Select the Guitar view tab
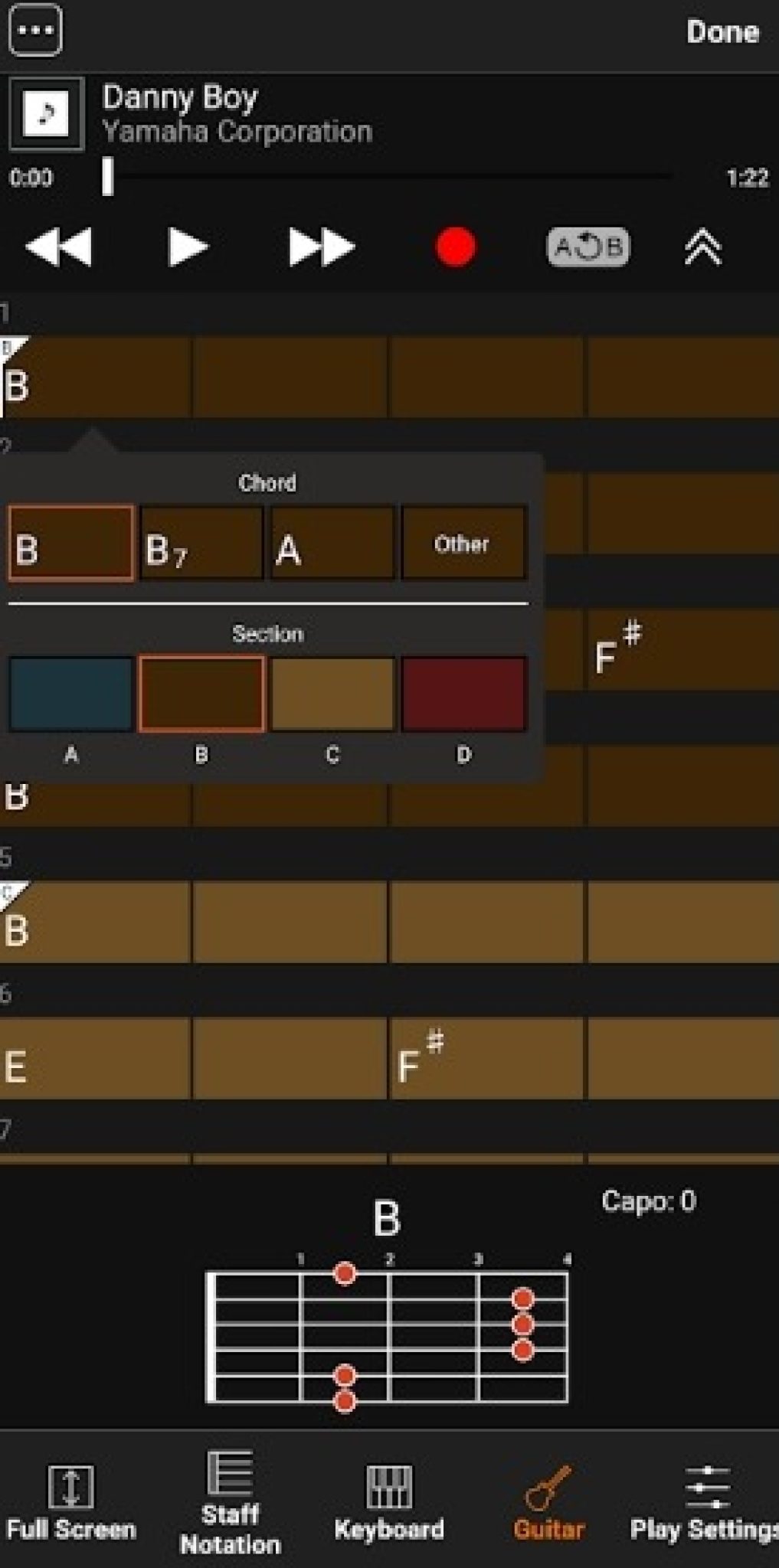Screen dimensions: 779x1568 pyautogui.click(x=548, y=1502)
